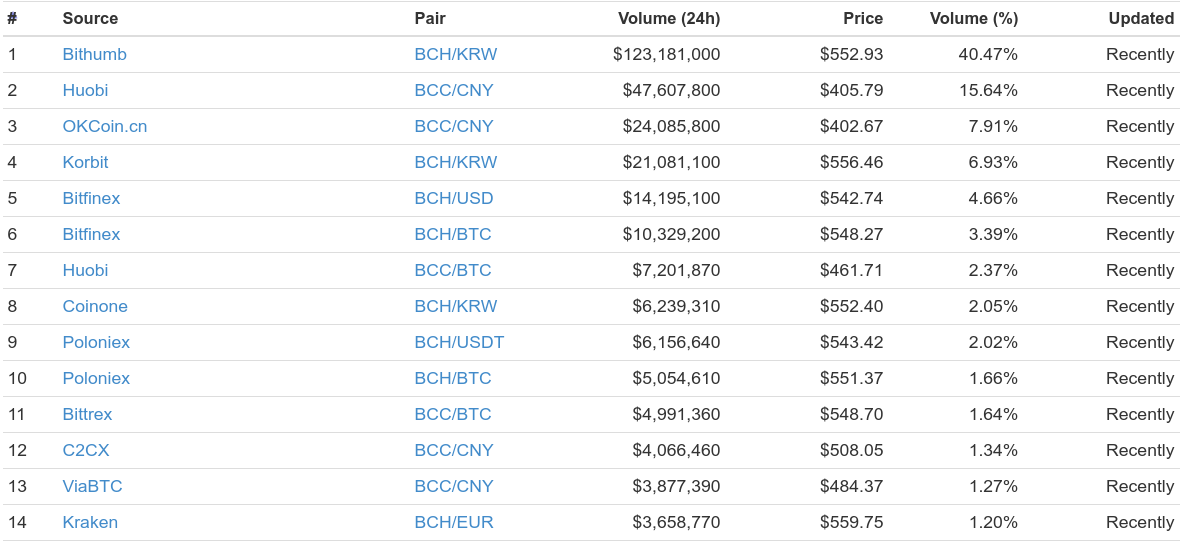The width and height of the screenshot is (1185, 545).
Task: Click the Volume (%) column header
Action: pos(973,19)
